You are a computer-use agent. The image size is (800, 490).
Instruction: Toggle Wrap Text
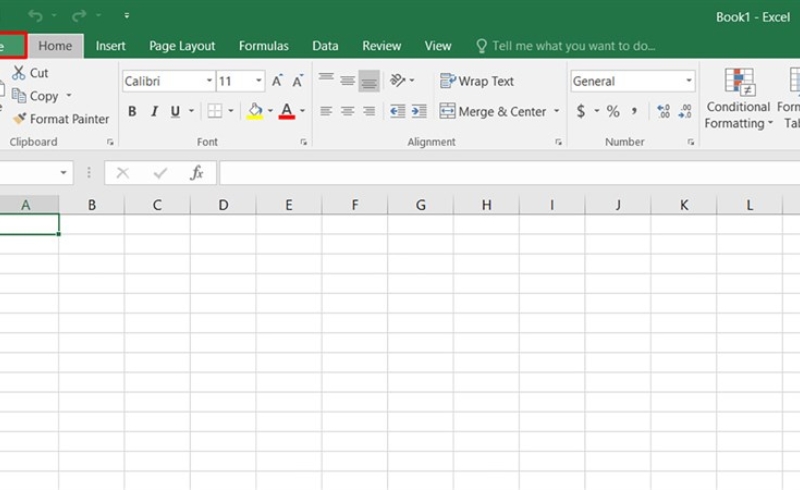pos(477,81)
